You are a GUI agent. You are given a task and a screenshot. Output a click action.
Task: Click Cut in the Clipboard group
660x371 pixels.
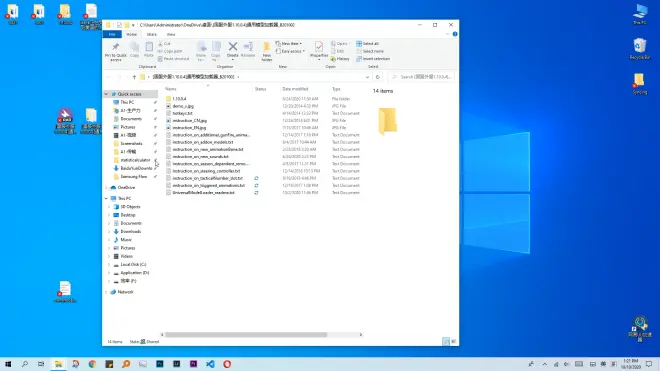pyautogui.click(x=165, y=44)
